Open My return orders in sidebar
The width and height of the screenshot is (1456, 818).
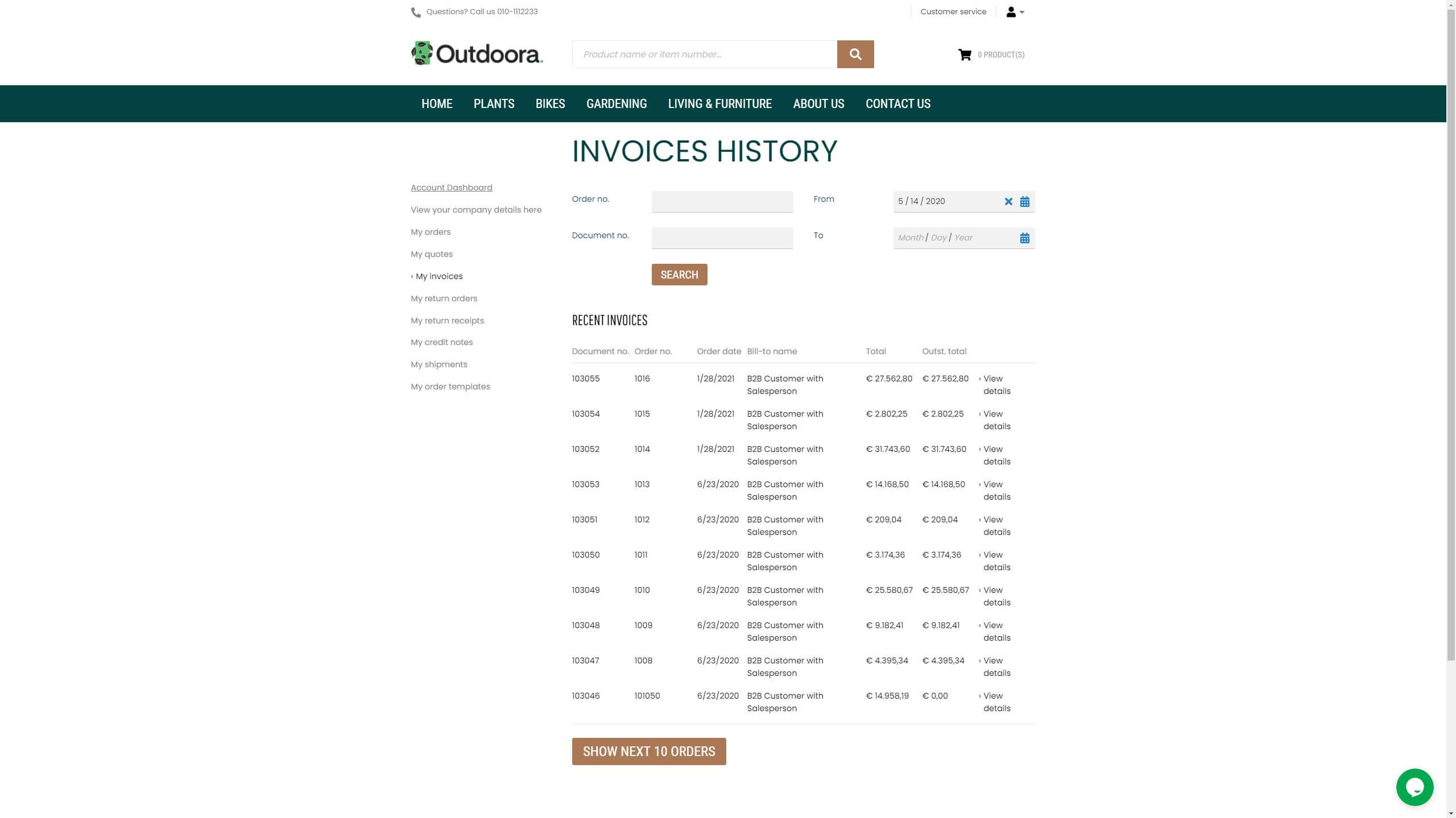(444, 298)
